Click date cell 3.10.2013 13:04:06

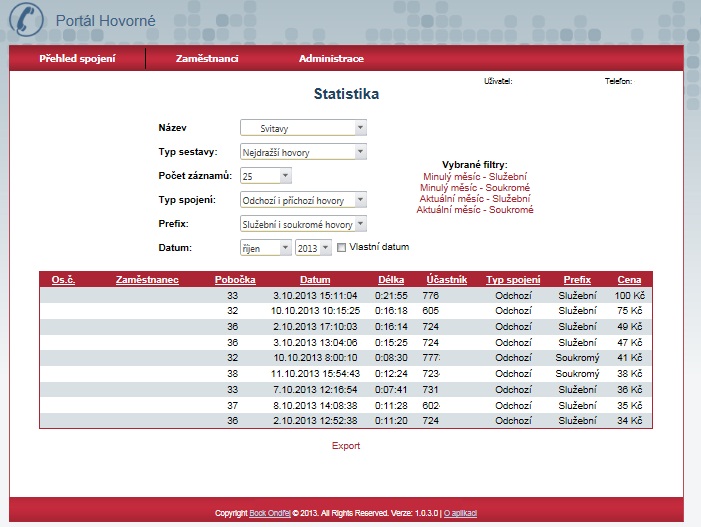click(315, 342)
